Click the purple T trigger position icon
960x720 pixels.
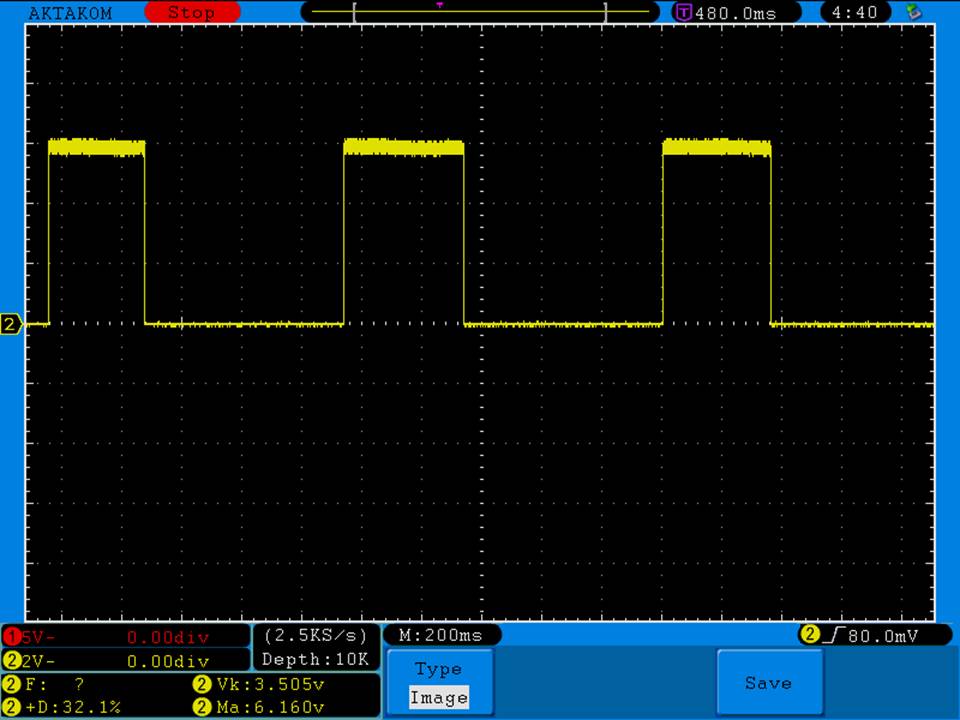coord(684,13)
